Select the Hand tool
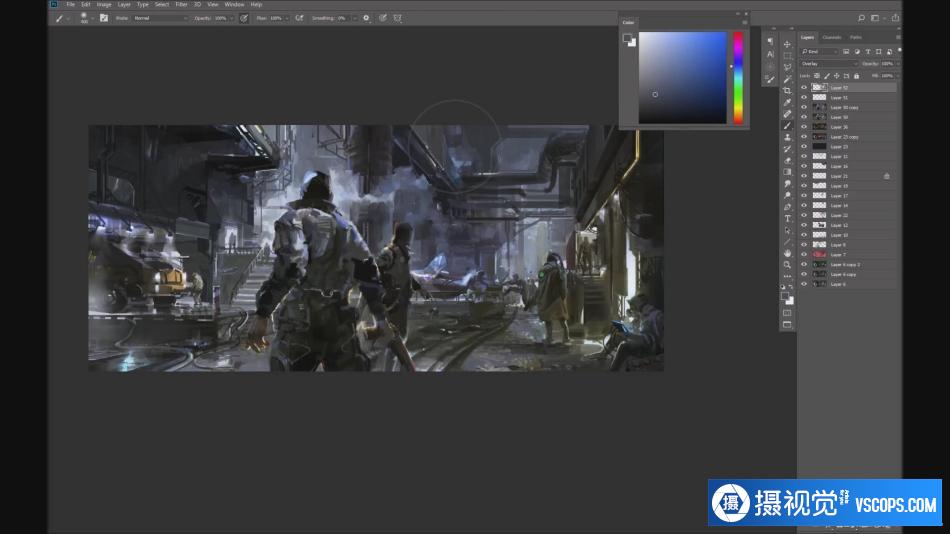950x534 pixels. (787, 253)
